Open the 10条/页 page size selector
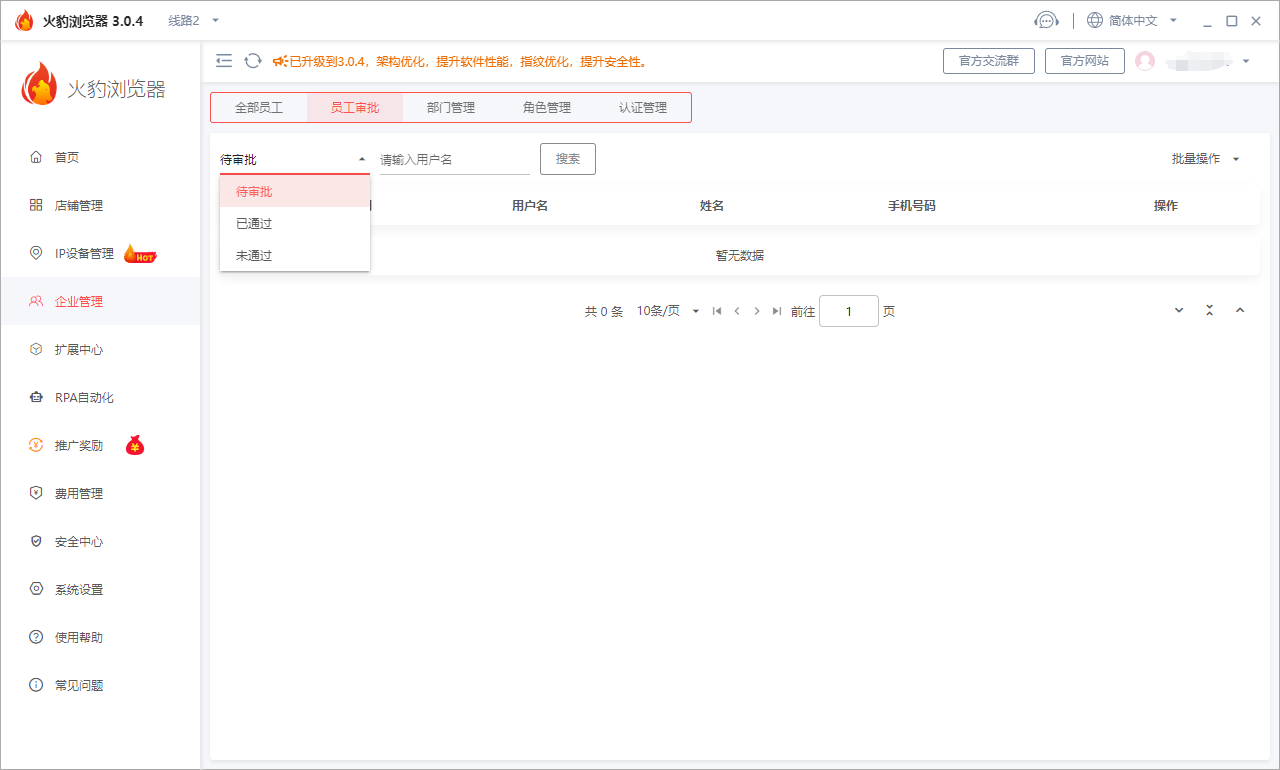 point(668,312)
